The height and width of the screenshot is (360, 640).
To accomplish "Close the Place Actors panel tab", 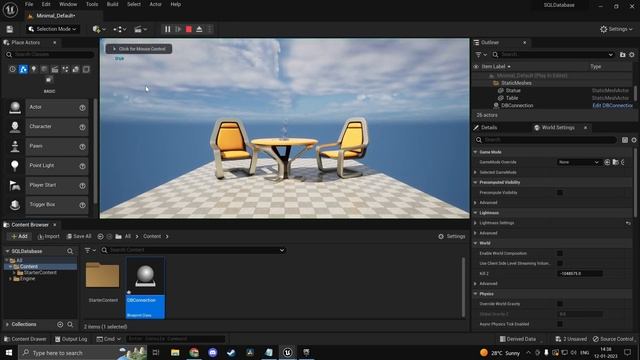I will [x=55, y=42].
